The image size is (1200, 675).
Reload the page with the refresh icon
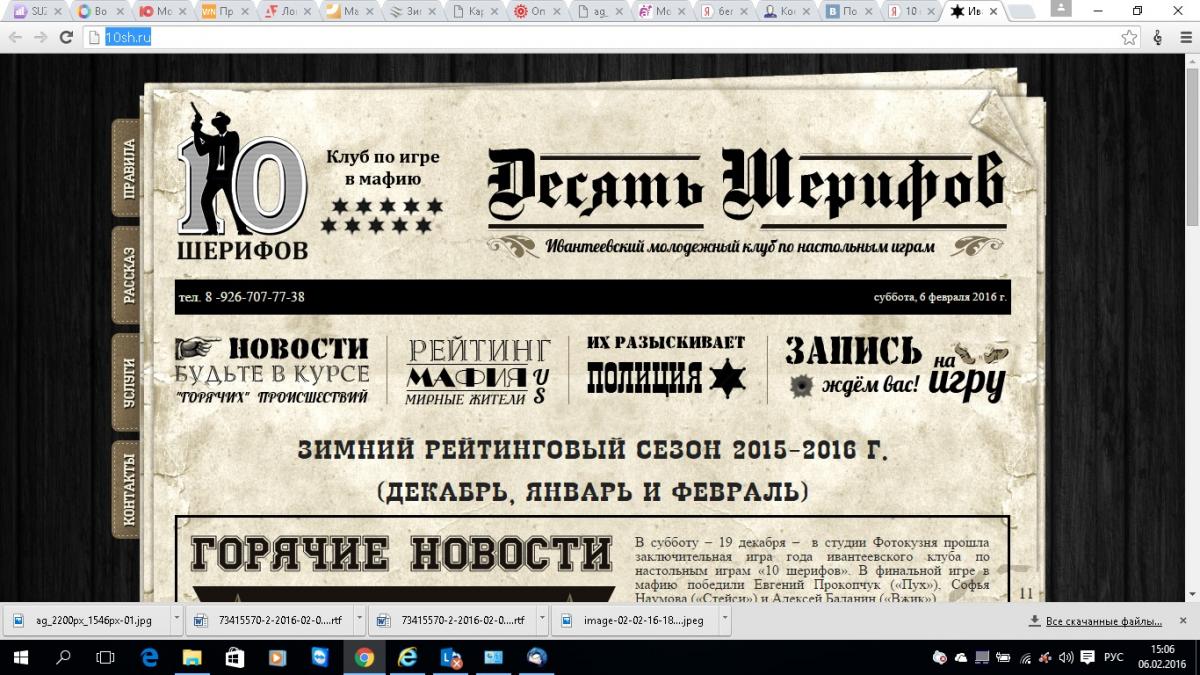[66, 37]
